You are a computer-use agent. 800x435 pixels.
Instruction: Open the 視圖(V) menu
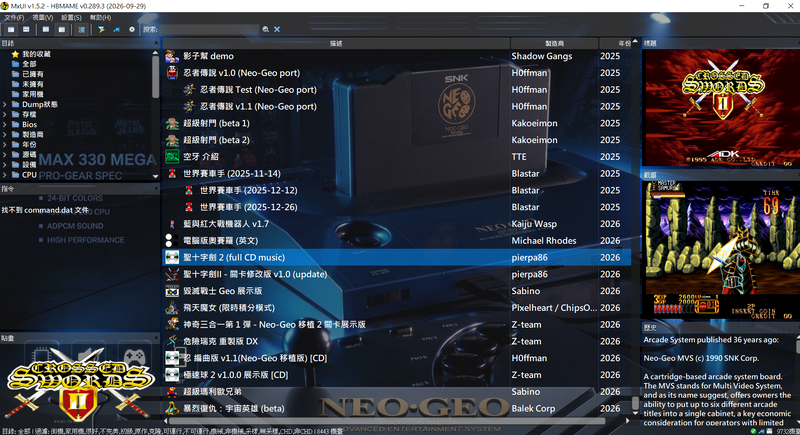[43, 17]
